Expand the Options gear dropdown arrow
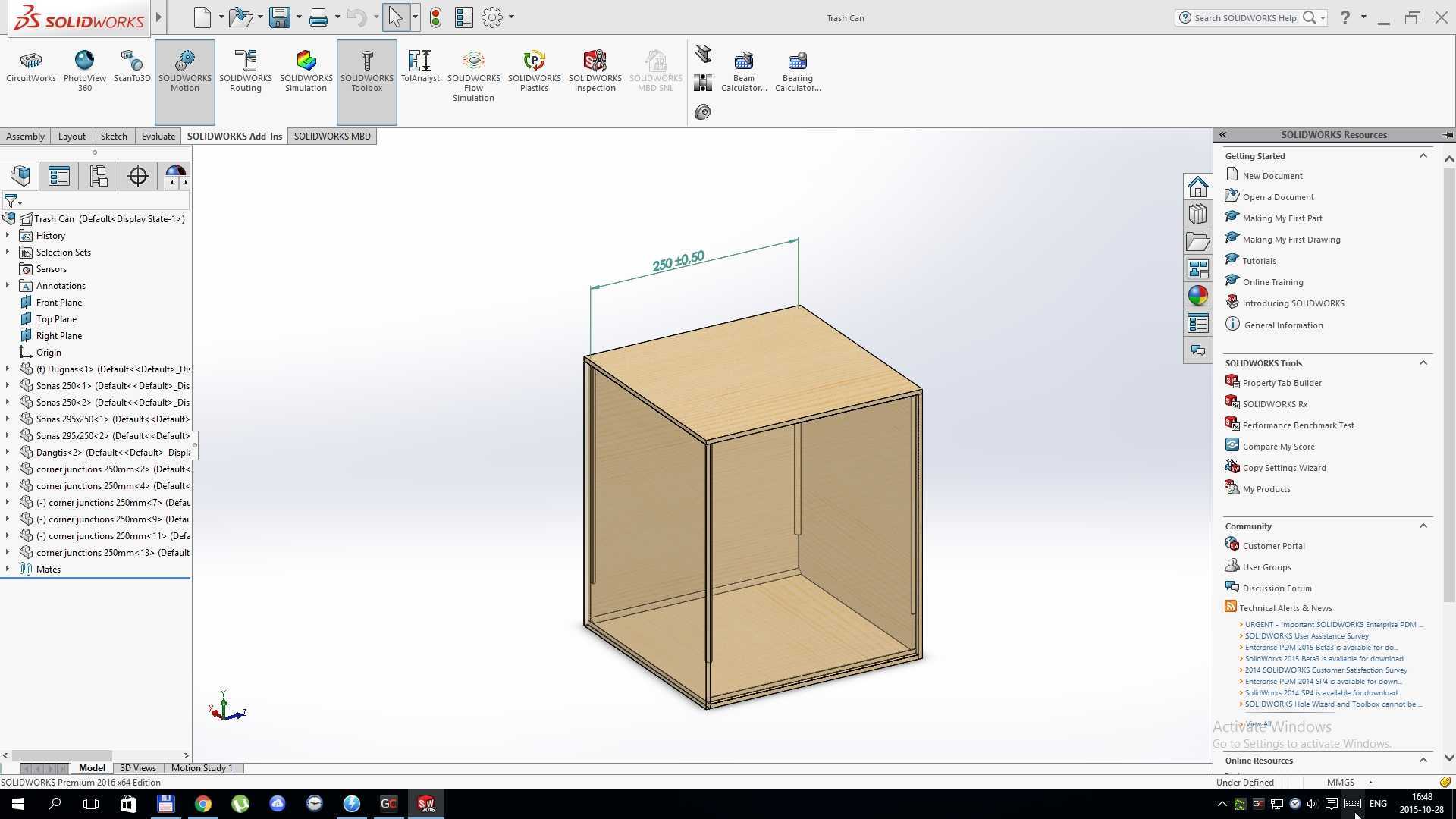Screen dimensions: 1456x819 pyautogui.click(x=511, y=17)
